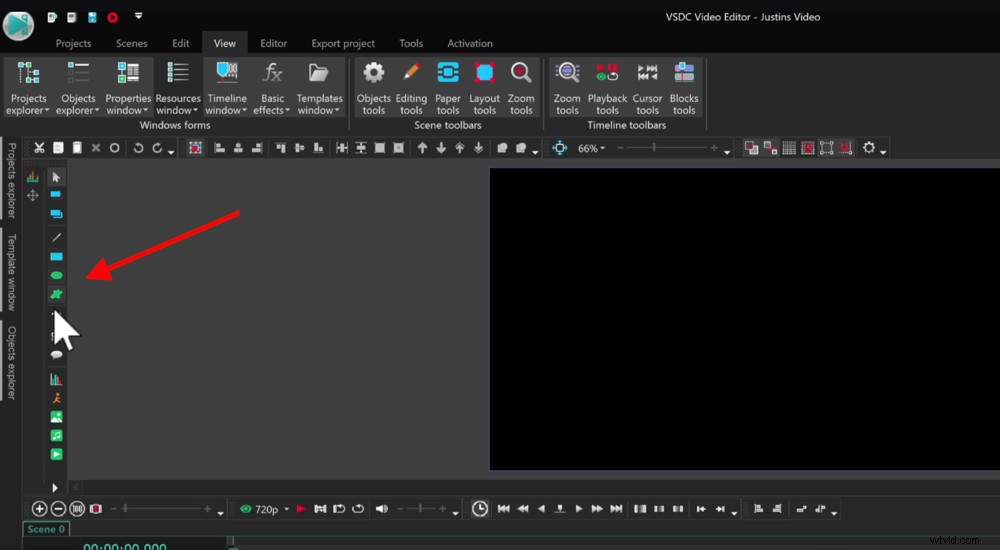Open the layout settings gear icon
The image size is (1000, 550).
(x=869, y=148)
